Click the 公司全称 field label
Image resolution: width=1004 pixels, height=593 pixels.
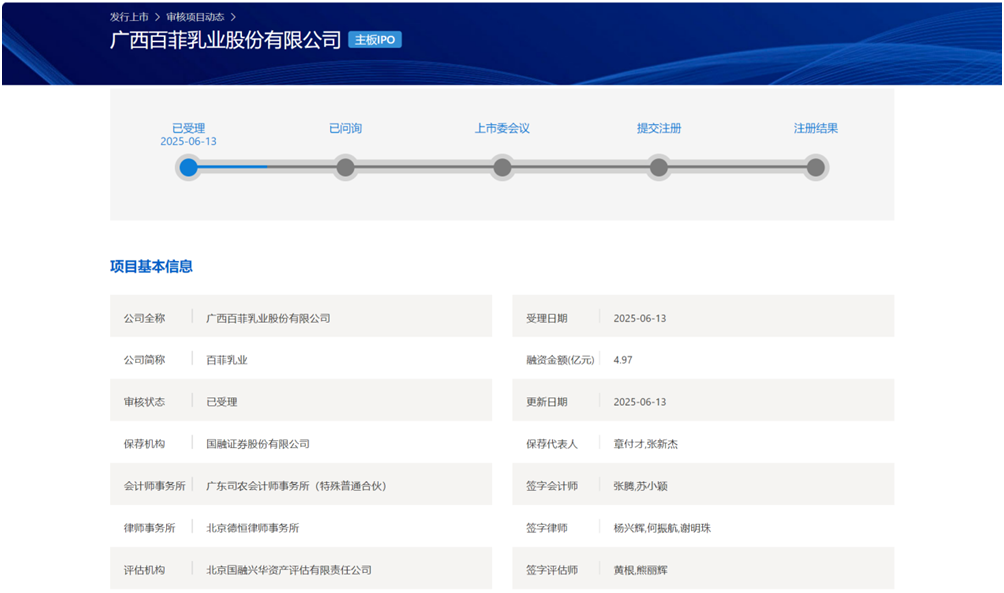tap(144, 318)
